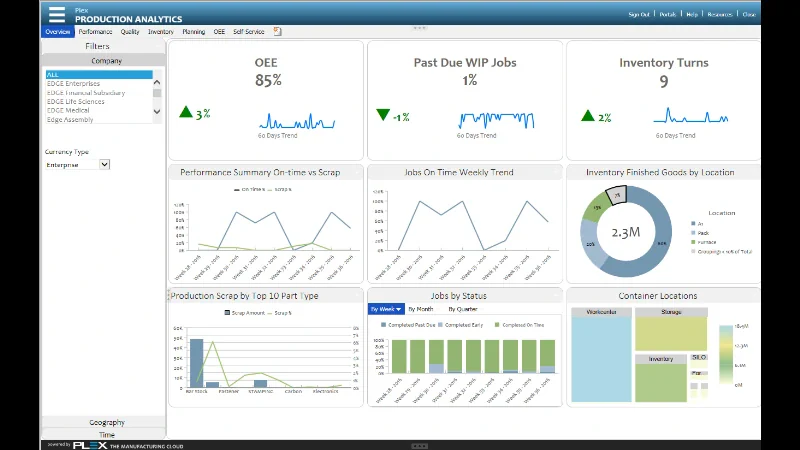This screenshot has width=800, height=450.
Task: Open the Performance tab
Action: [x=95, y=32]
